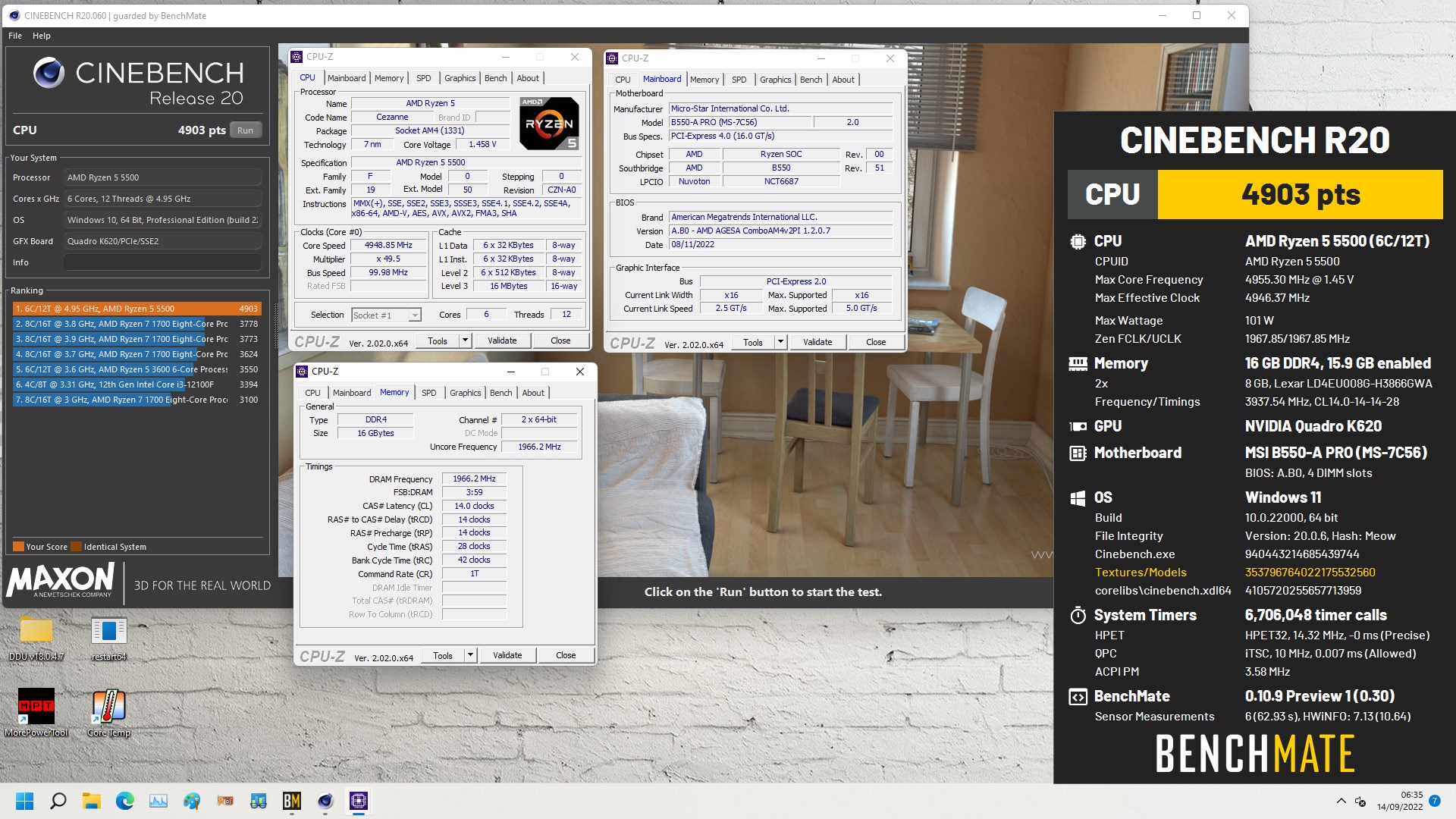The width and height of the screenshot is (1456, 819).
Task: Click Validate in the Memory CPU-Z window
Action: tap(507, 656)
